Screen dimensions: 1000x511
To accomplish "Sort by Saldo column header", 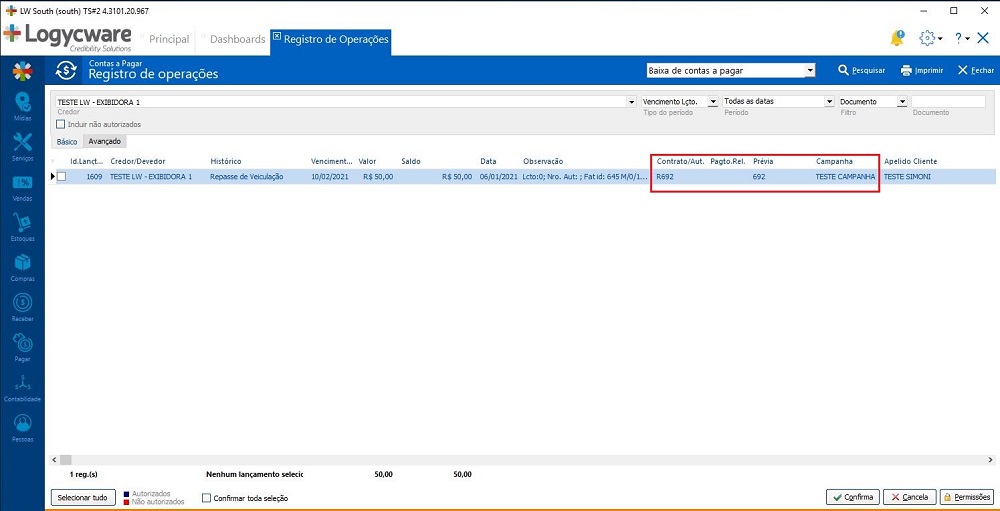I will pos(411,161).
